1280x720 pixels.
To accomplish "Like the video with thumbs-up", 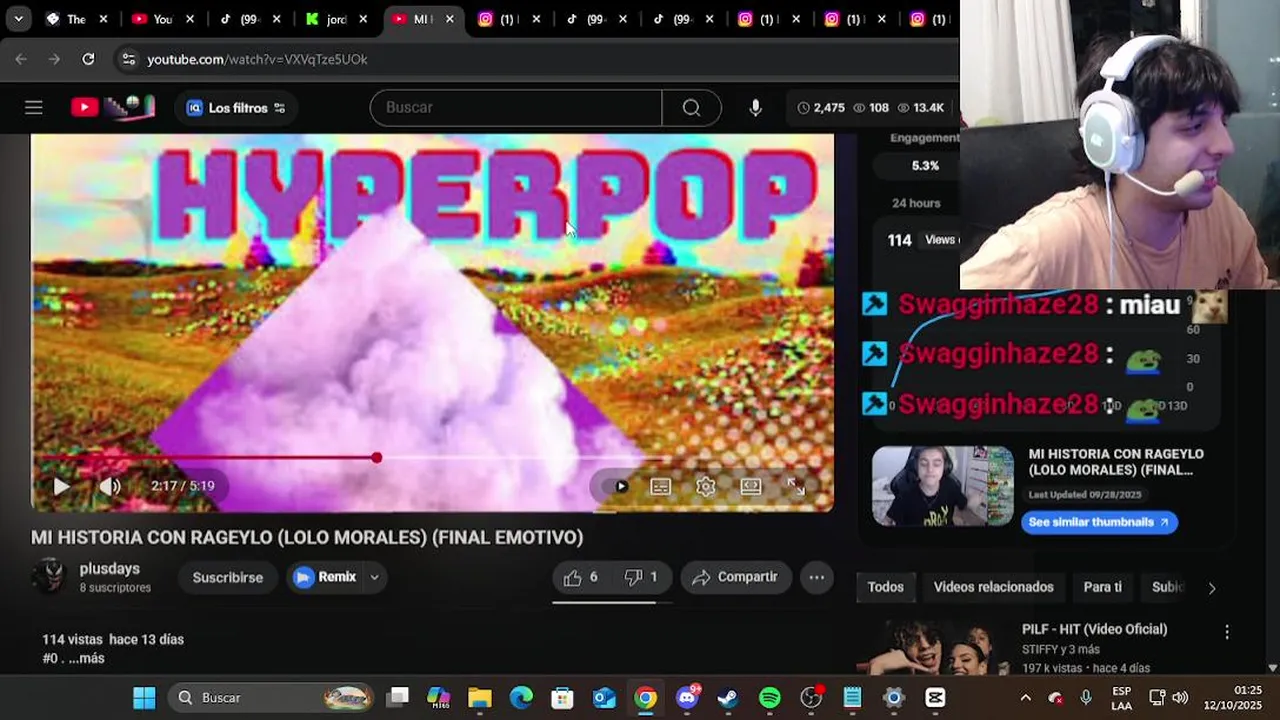I will point(580,577).
